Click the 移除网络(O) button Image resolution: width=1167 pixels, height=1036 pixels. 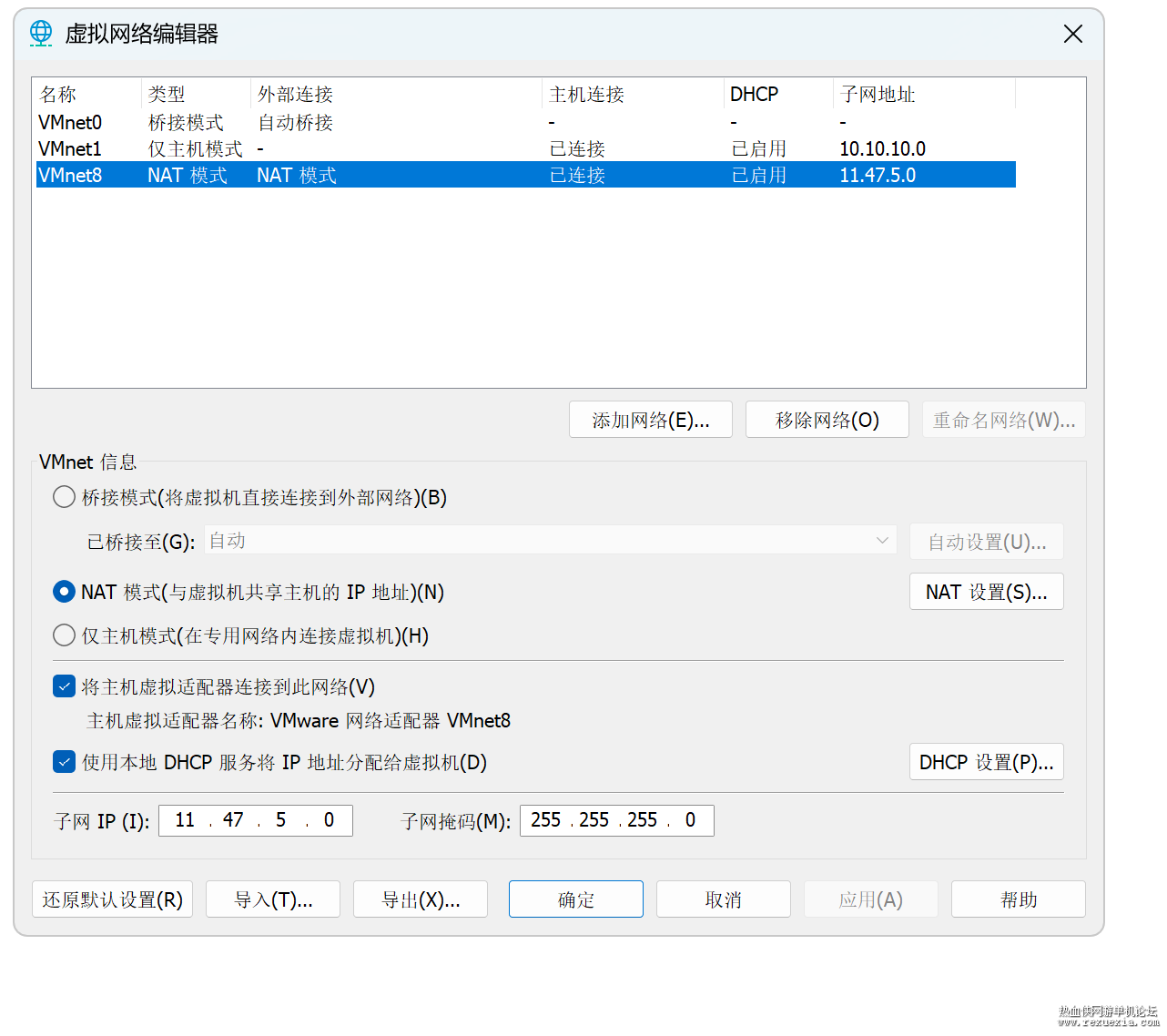pyautogui.click(x=827, y=420)
